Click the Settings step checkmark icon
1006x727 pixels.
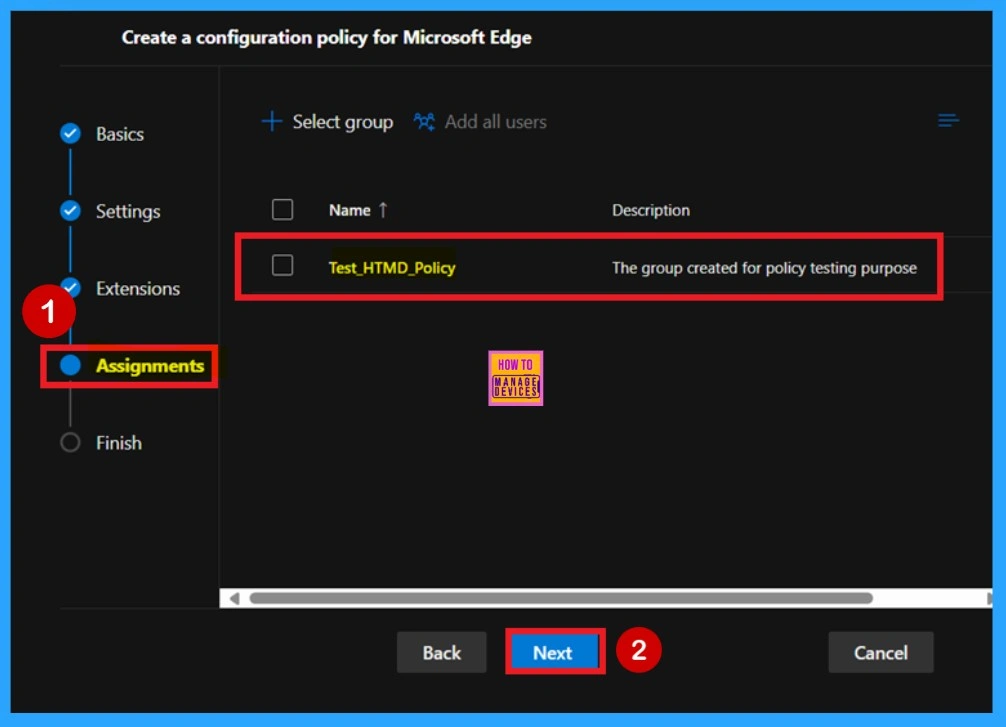coord(71,210)
